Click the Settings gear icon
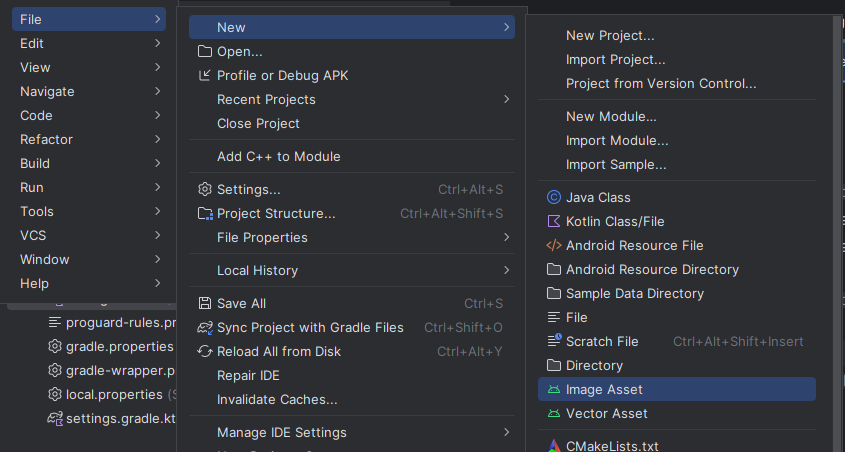This screenshot has width=845, height=452. click(x=204, y=189)
